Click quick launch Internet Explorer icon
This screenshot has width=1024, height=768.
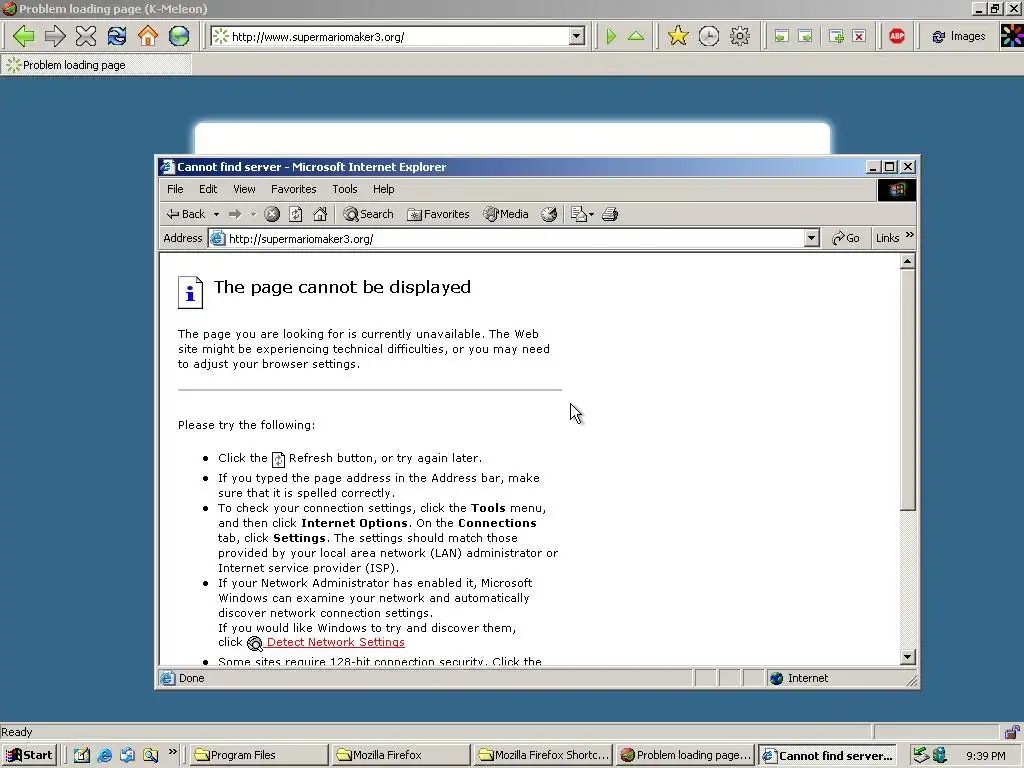(104, 755)
